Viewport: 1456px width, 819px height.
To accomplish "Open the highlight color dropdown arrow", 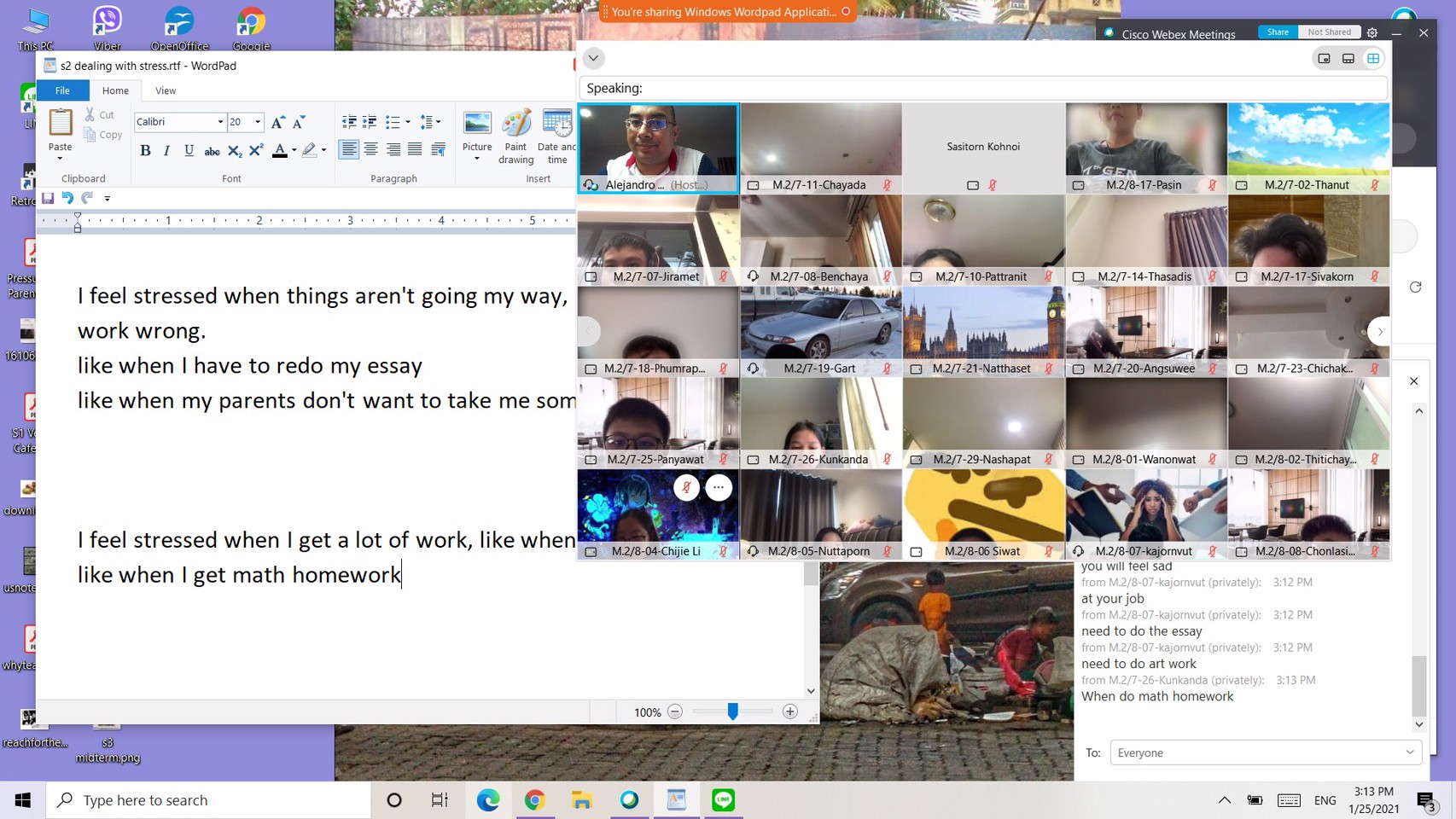I will 323,151.
